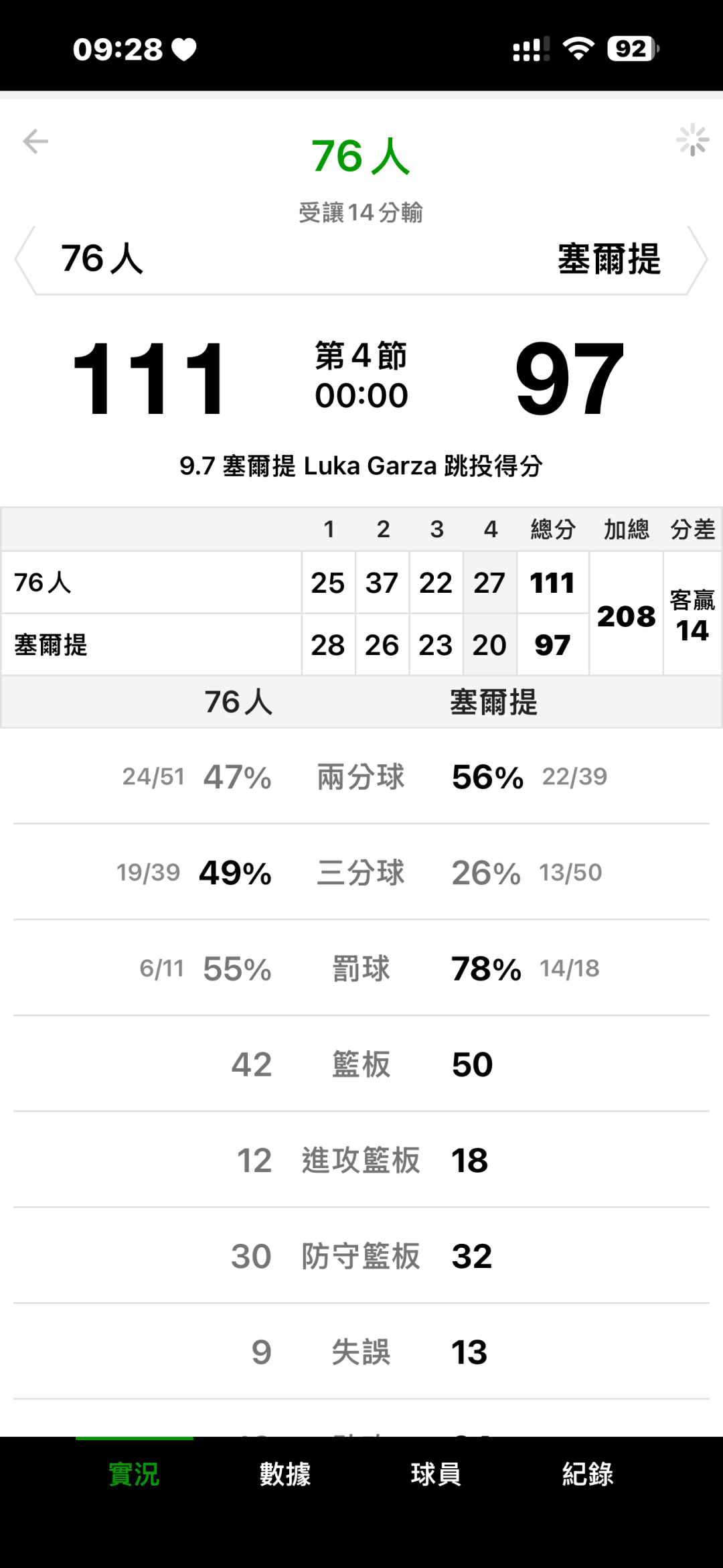Screen dimensions: 723x1568
Task: Tap the 76人 score 111
Action: pos(149,378)
